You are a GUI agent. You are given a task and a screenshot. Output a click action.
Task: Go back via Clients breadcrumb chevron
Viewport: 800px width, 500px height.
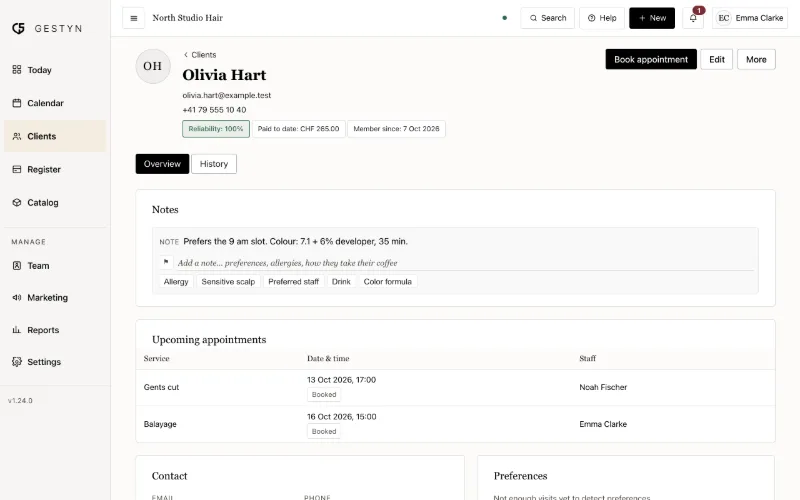point(186,55)
